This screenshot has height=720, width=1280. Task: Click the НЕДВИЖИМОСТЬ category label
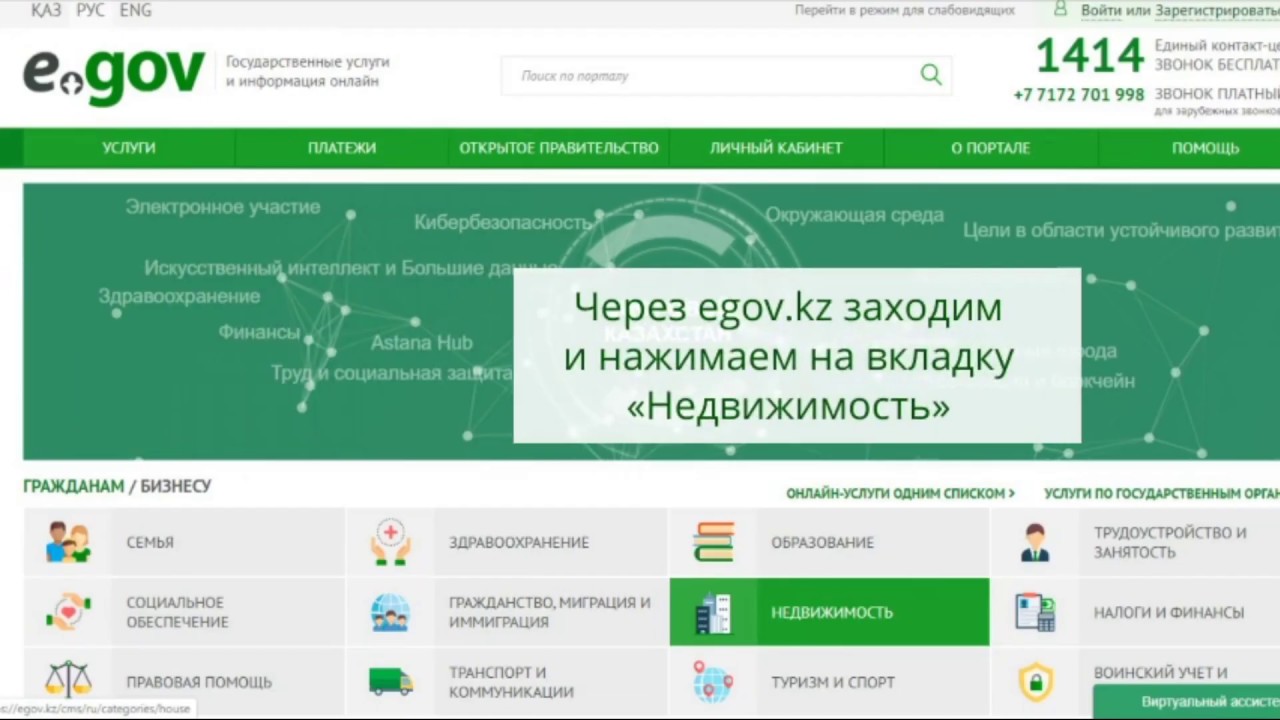coord(832,612)
